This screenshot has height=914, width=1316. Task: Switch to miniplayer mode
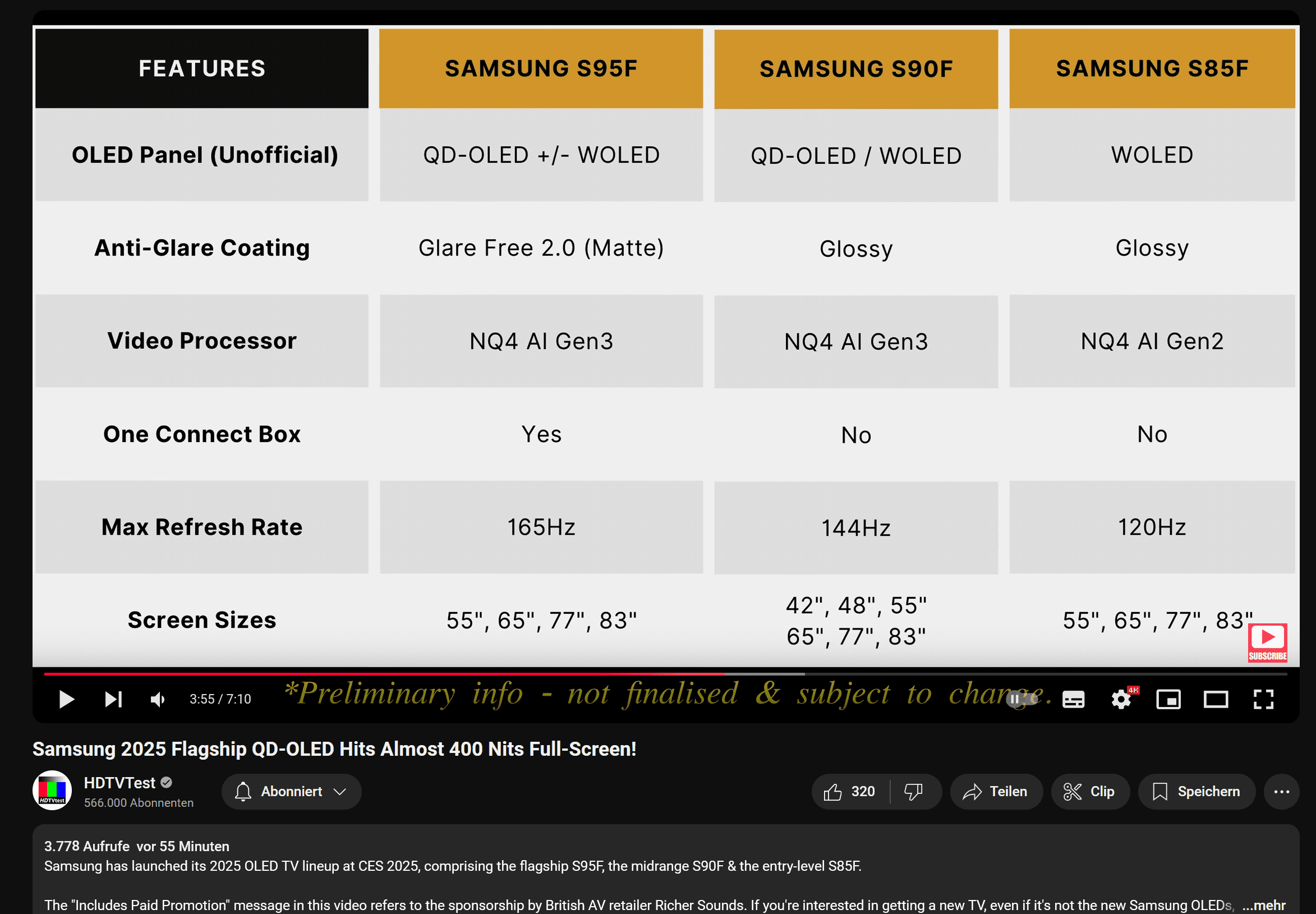tap(1168, 699)
